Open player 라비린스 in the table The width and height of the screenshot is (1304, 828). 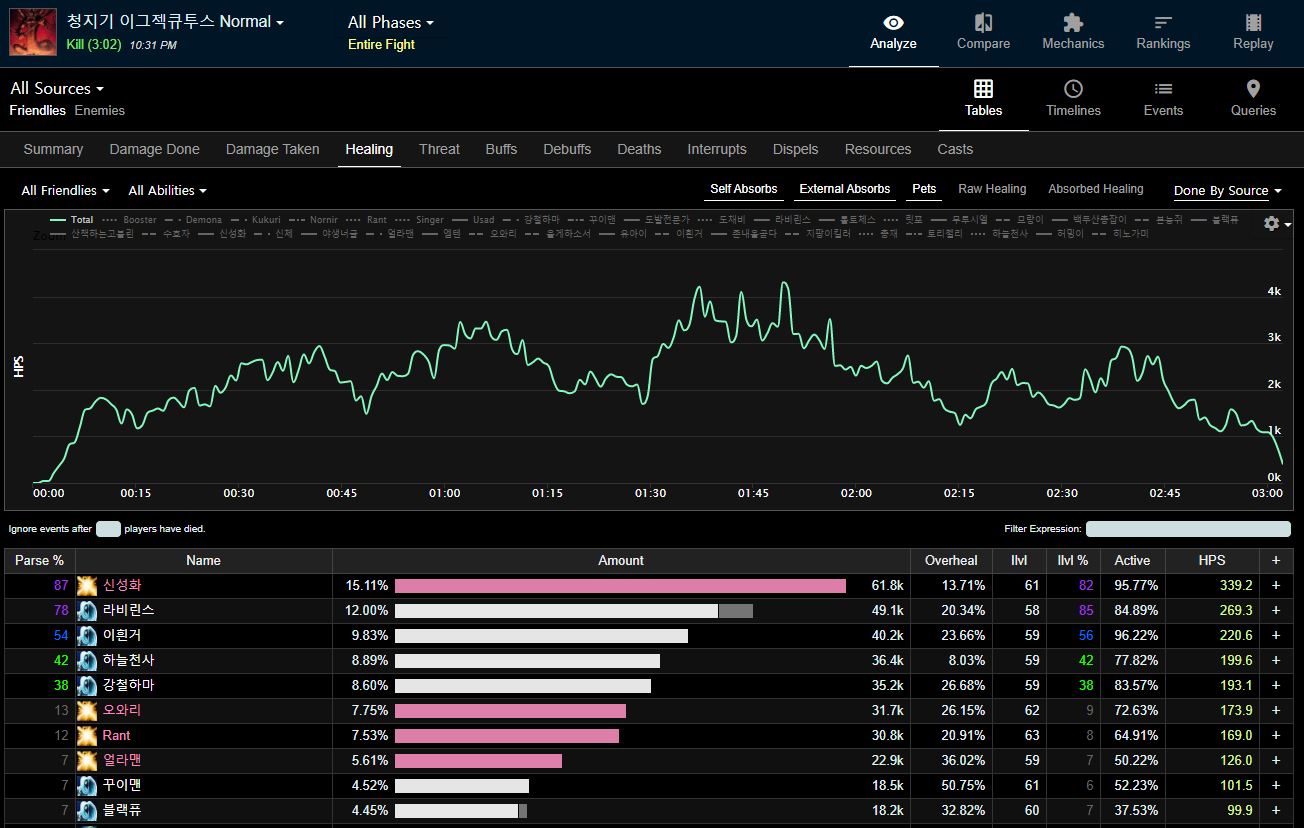pos(129,610)
